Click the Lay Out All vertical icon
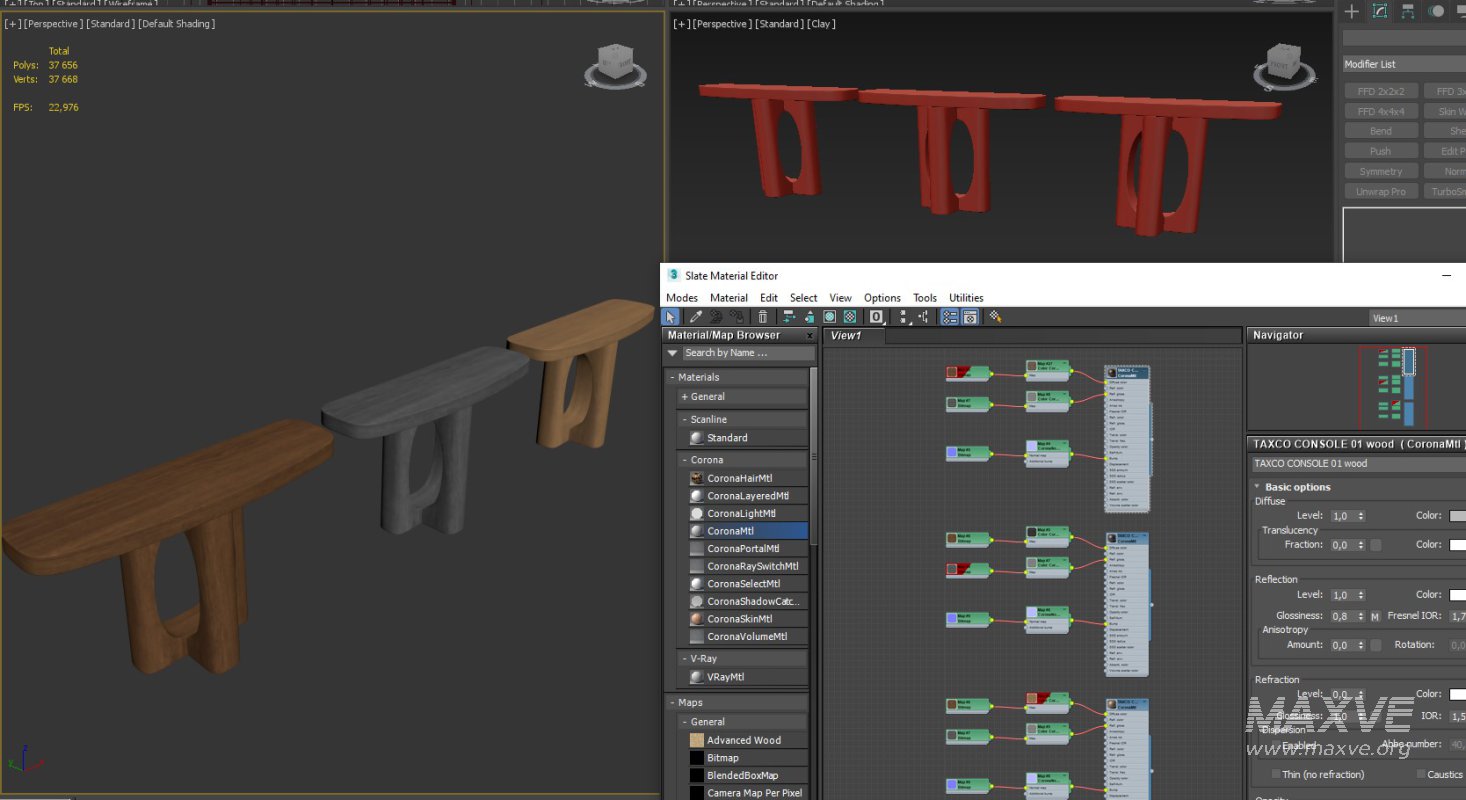 (903, 317)
